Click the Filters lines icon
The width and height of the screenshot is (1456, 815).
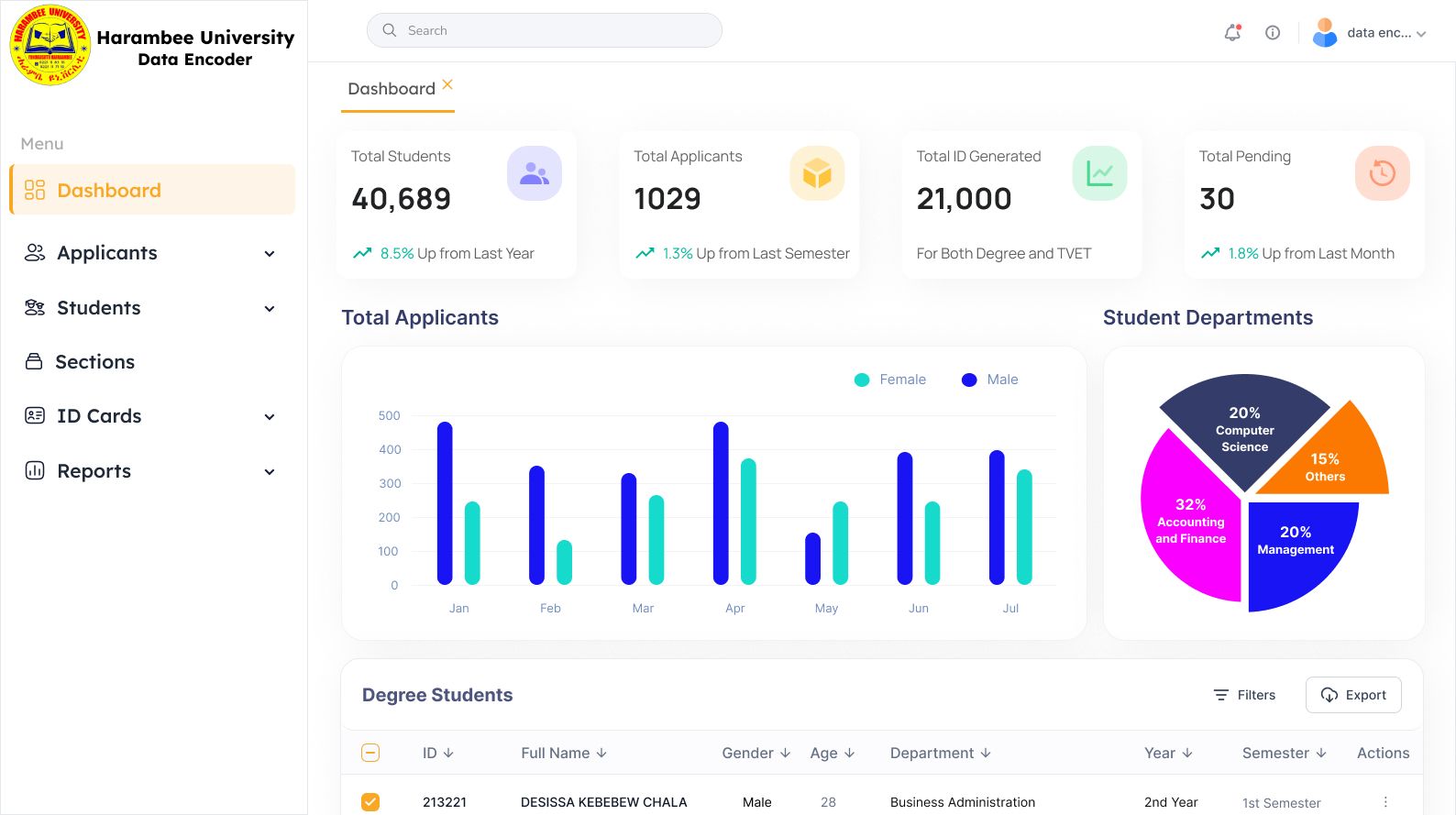tap(1221, 695)
